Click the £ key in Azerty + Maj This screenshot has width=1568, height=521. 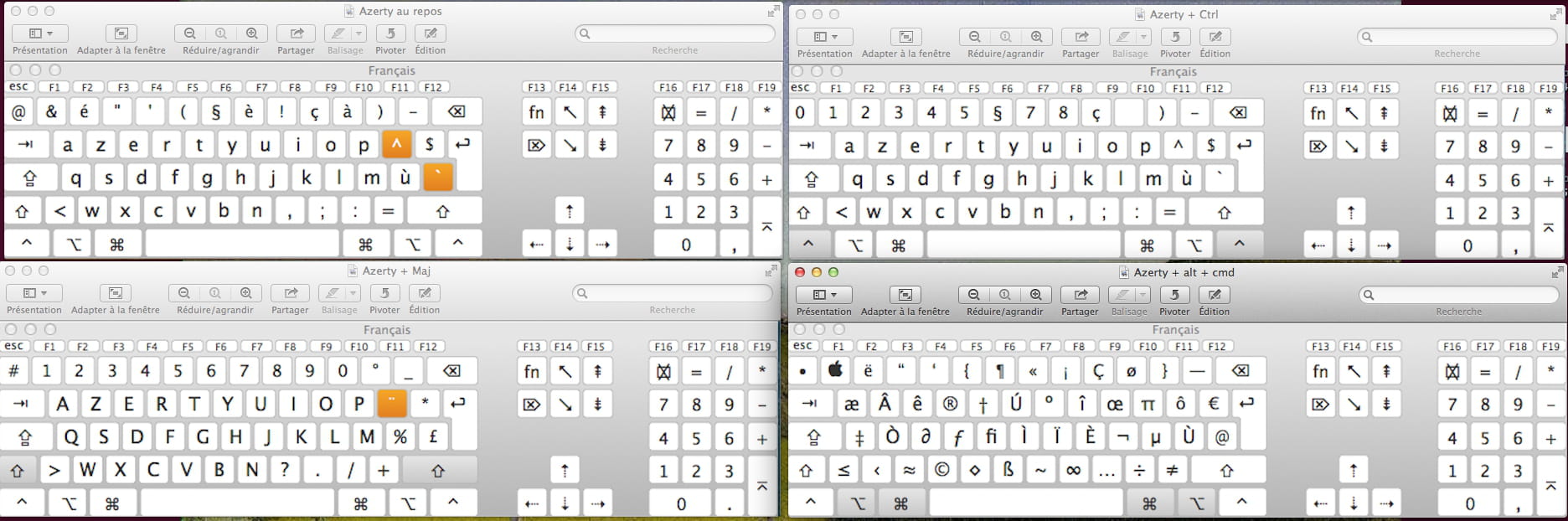(x=433, y=436)
